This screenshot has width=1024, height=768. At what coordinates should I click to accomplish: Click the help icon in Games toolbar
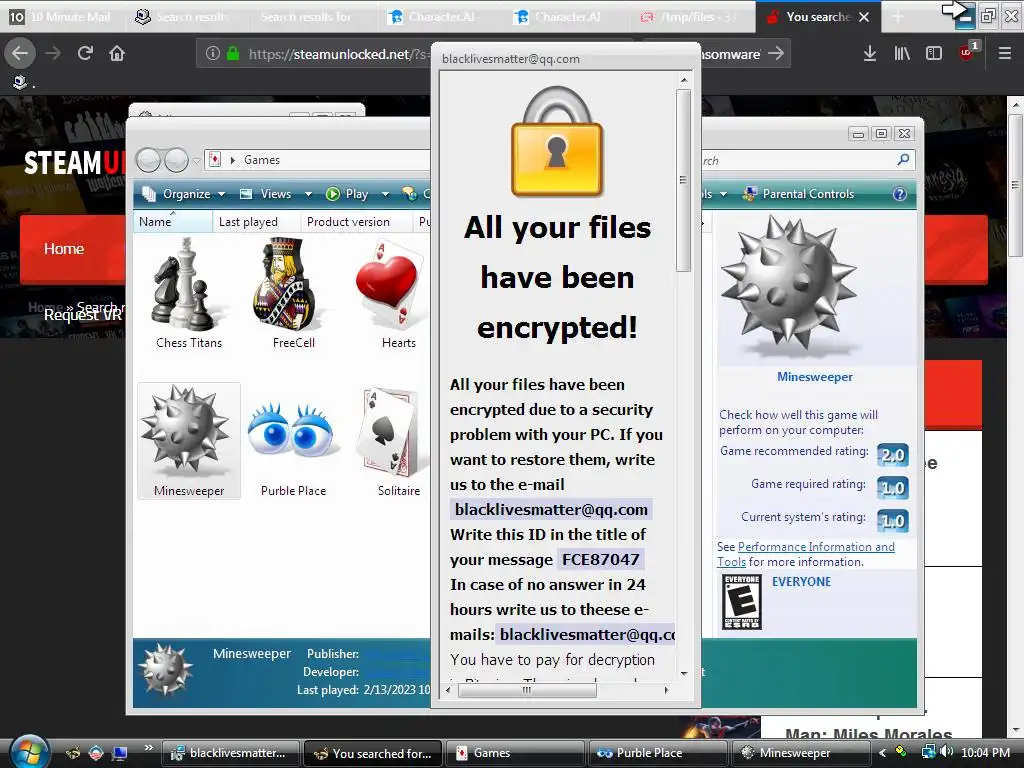[899, 194]
